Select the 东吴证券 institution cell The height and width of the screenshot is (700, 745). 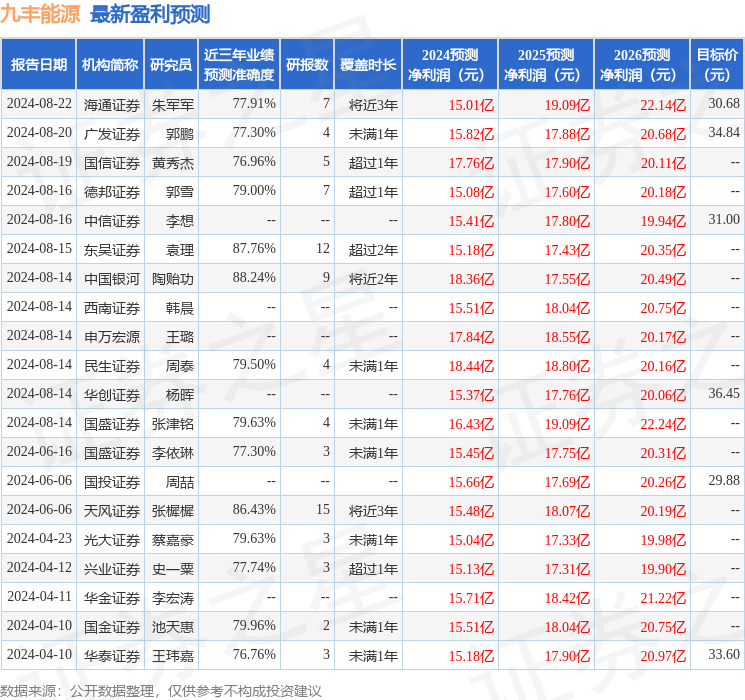(x=112, y=250)
